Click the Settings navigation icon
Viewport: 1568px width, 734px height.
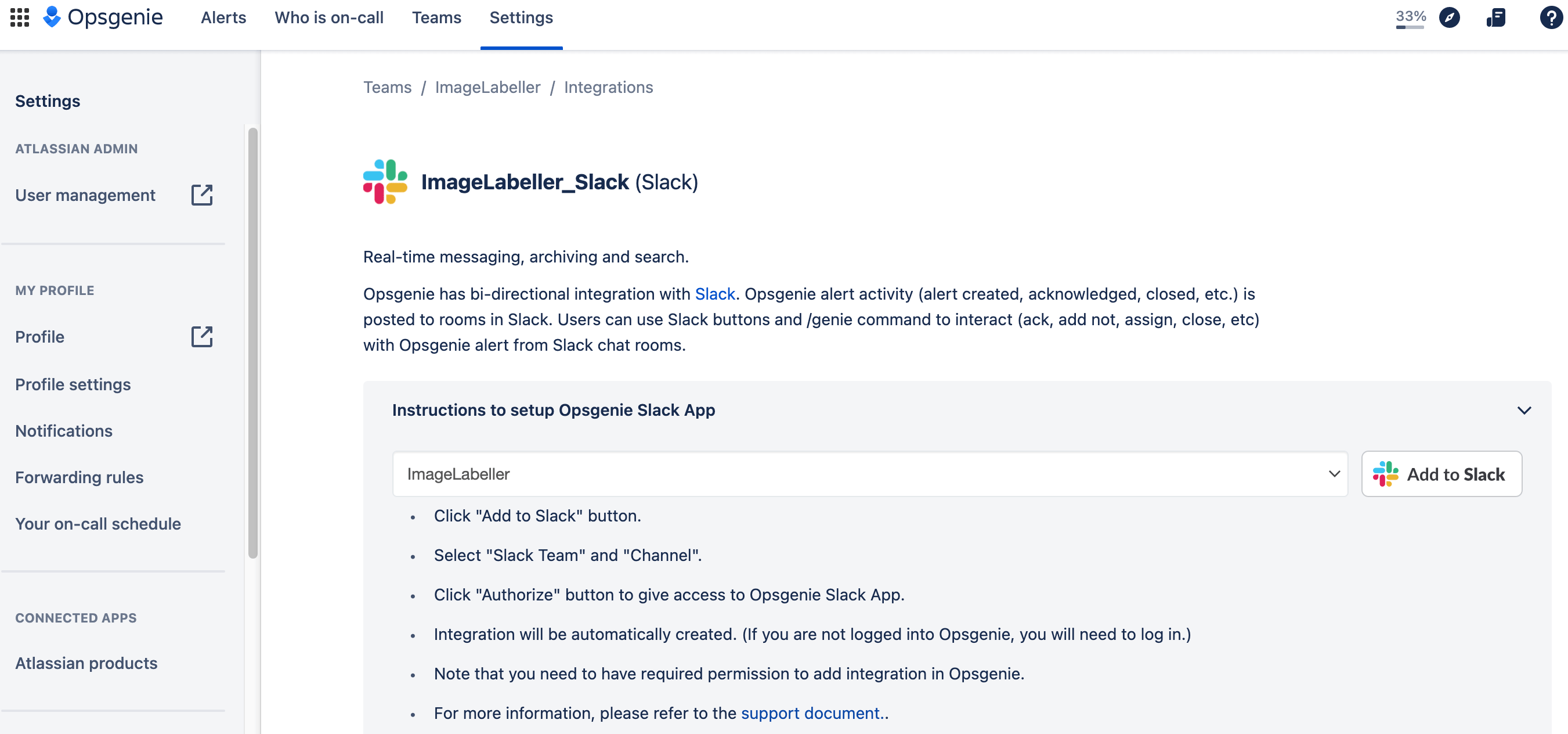(520, 17)
